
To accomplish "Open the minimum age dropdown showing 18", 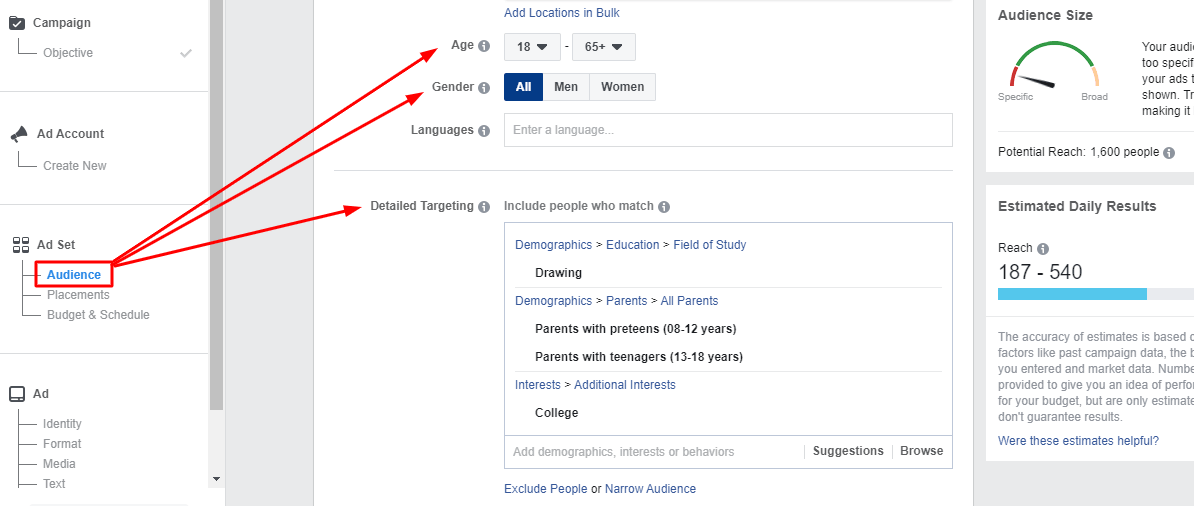I will pos(532,47).
